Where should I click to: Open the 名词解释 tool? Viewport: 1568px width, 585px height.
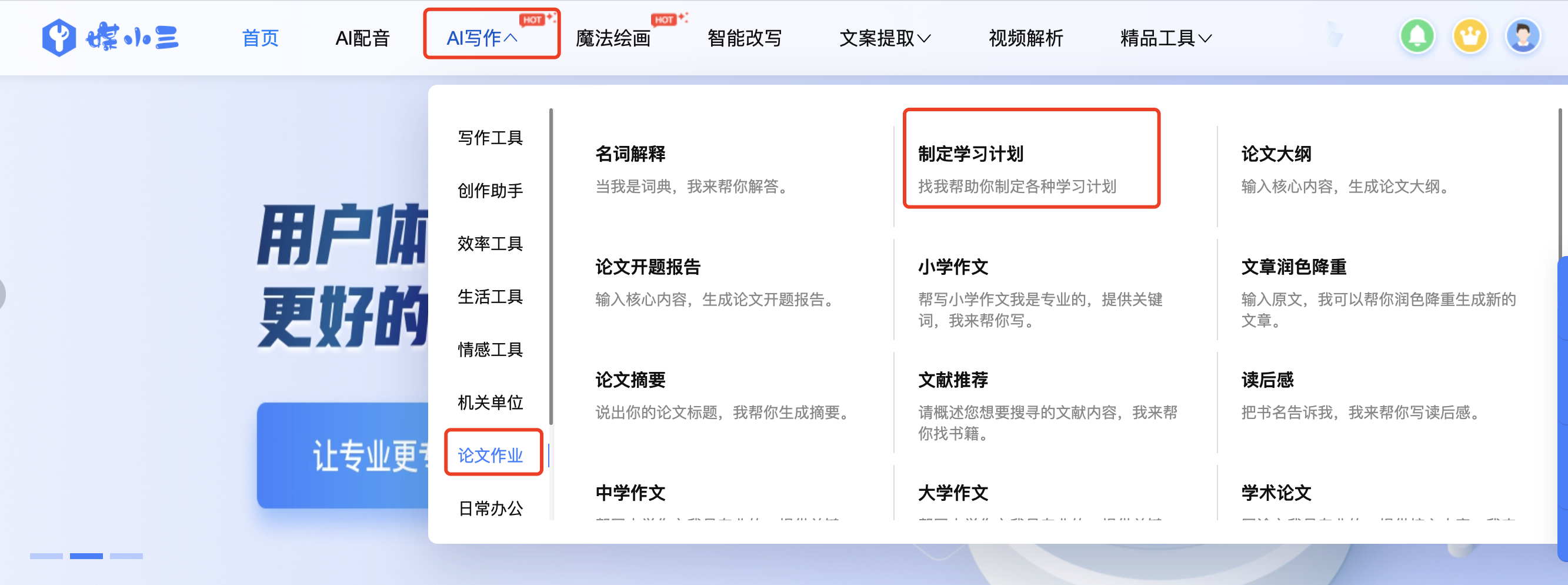[x=630, y=154]
